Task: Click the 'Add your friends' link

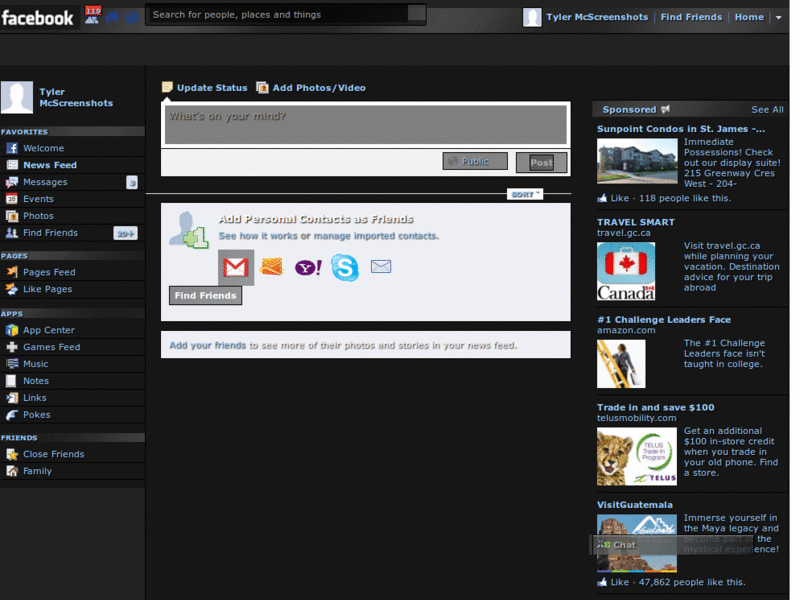Action: click(x=208, y=345)
